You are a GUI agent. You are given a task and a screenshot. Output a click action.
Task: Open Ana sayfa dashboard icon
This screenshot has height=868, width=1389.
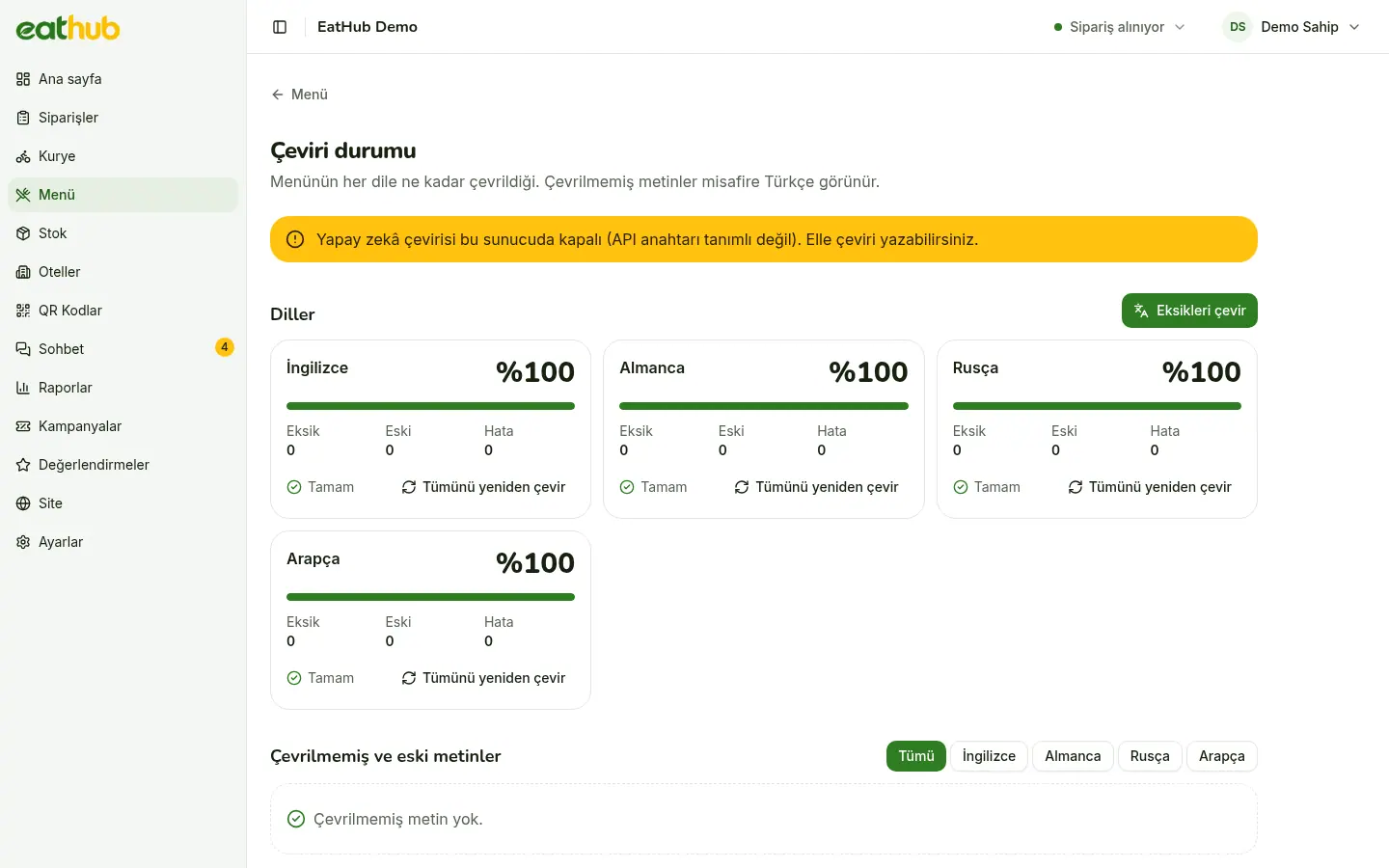tap(23, 79)
